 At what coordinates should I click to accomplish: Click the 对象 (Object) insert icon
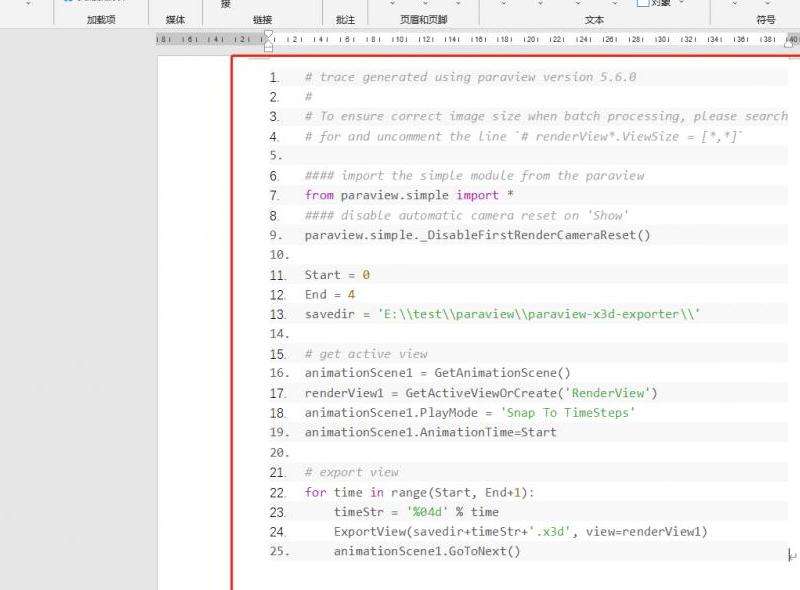point(642,3)
